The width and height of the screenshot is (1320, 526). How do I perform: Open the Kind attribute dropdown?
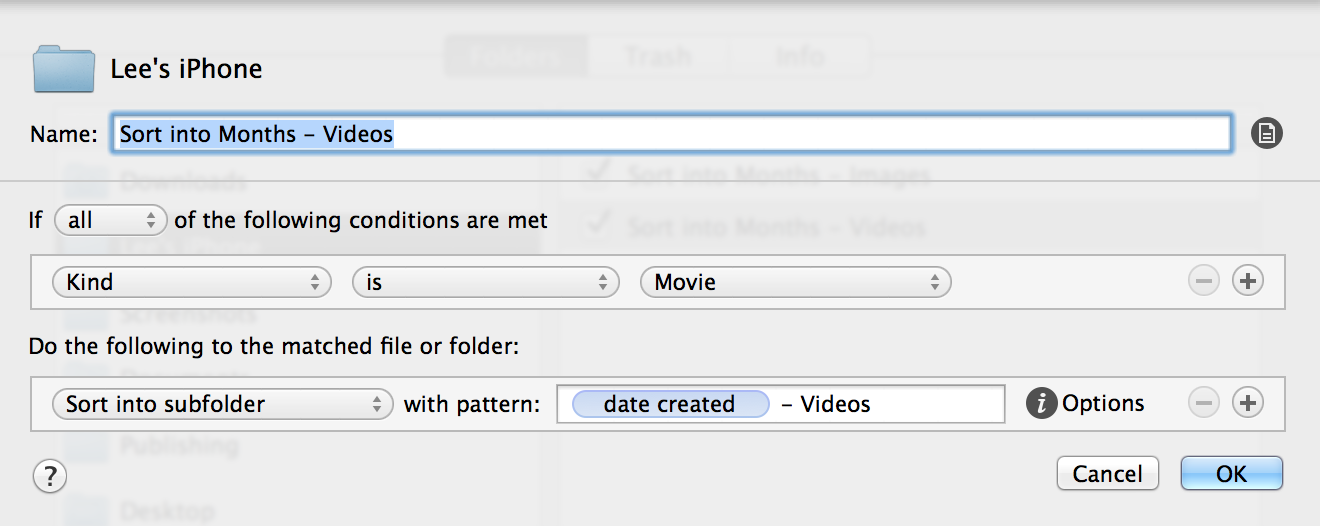pos(191,283)
